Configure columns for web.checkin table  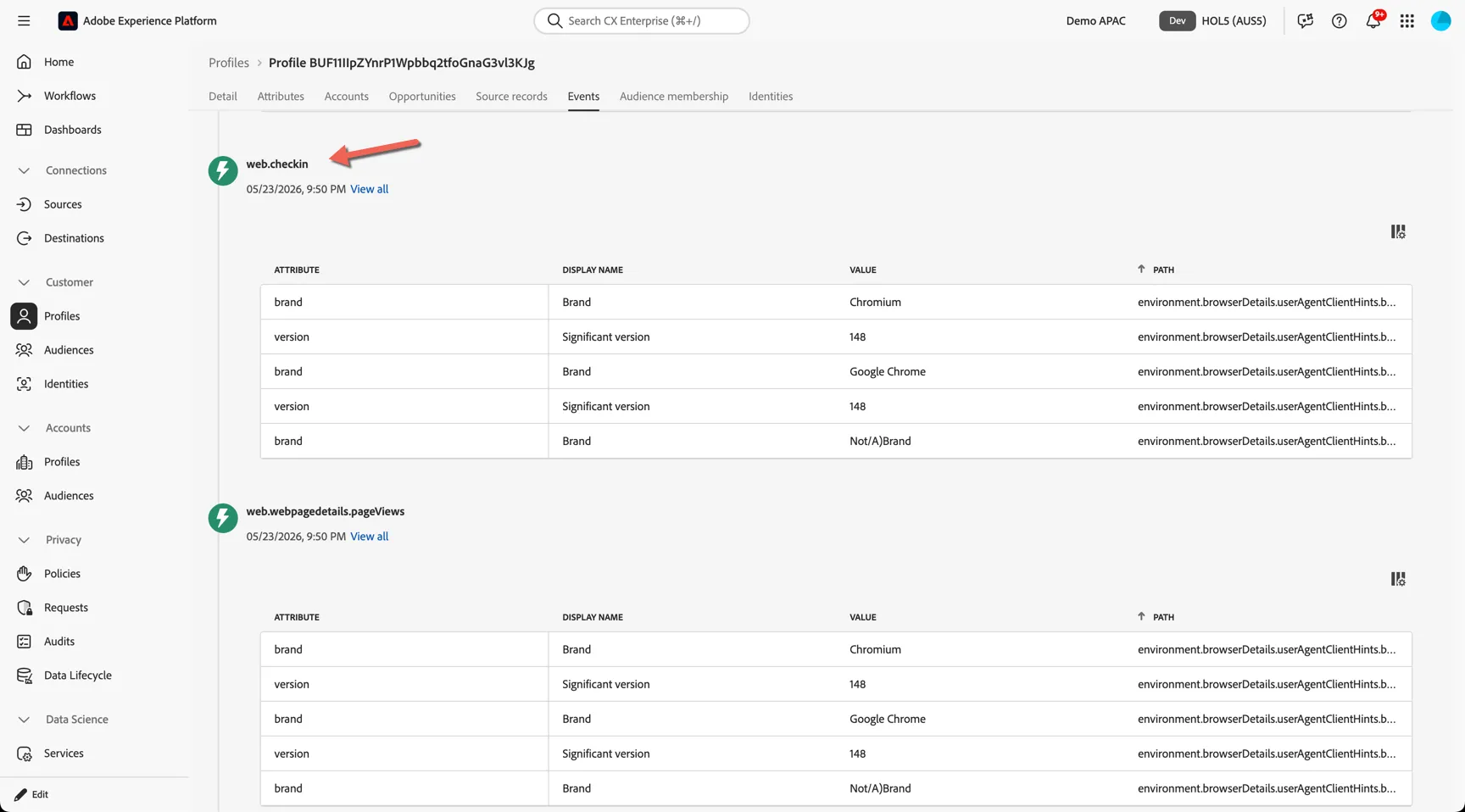pyautogui.click(x=1398, y=231)
